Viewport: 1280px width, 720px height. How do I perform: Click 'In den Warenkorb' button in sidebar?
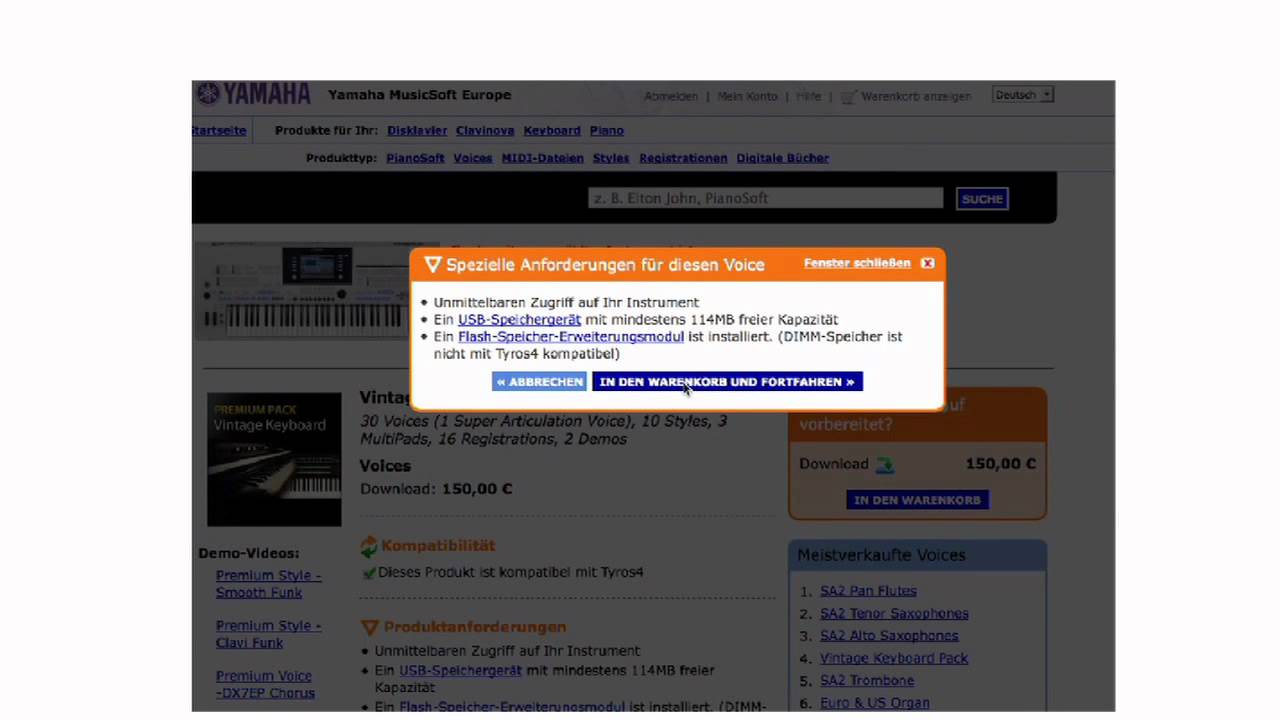917,500
